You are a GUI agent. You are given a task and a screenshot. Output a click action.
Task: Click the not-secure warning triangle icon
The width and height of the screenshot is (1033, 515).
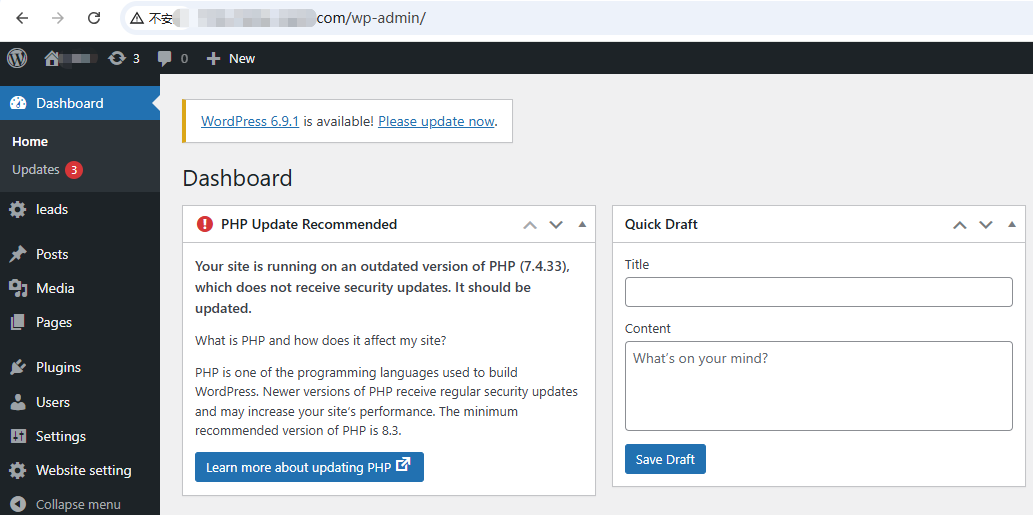click(x=137, y=18)
